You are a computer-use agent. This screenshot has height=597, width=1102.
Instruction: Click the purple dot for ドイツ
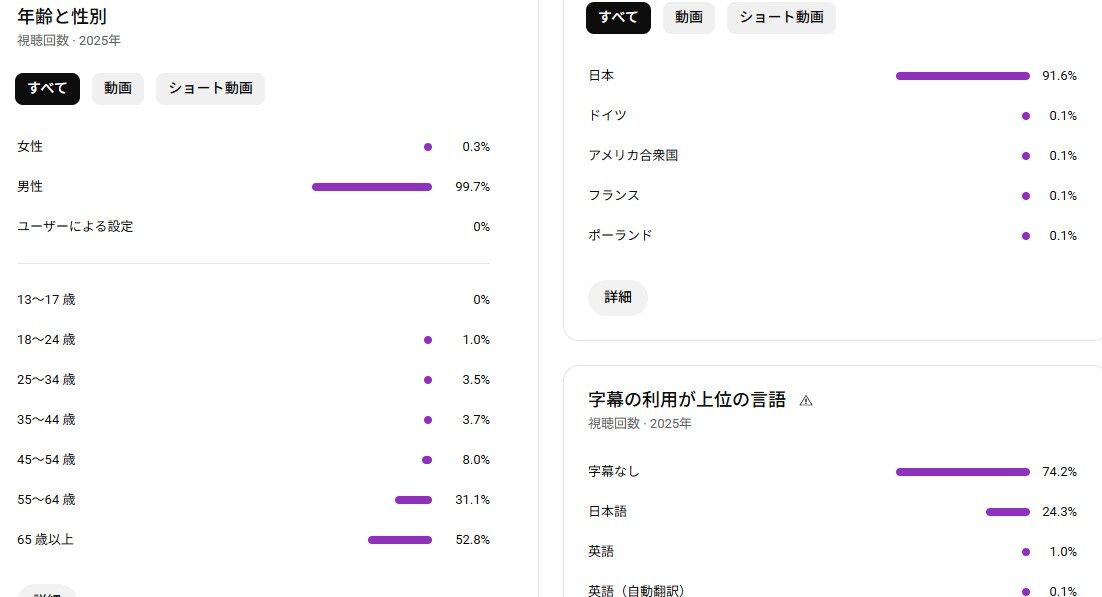[1026, 116]
